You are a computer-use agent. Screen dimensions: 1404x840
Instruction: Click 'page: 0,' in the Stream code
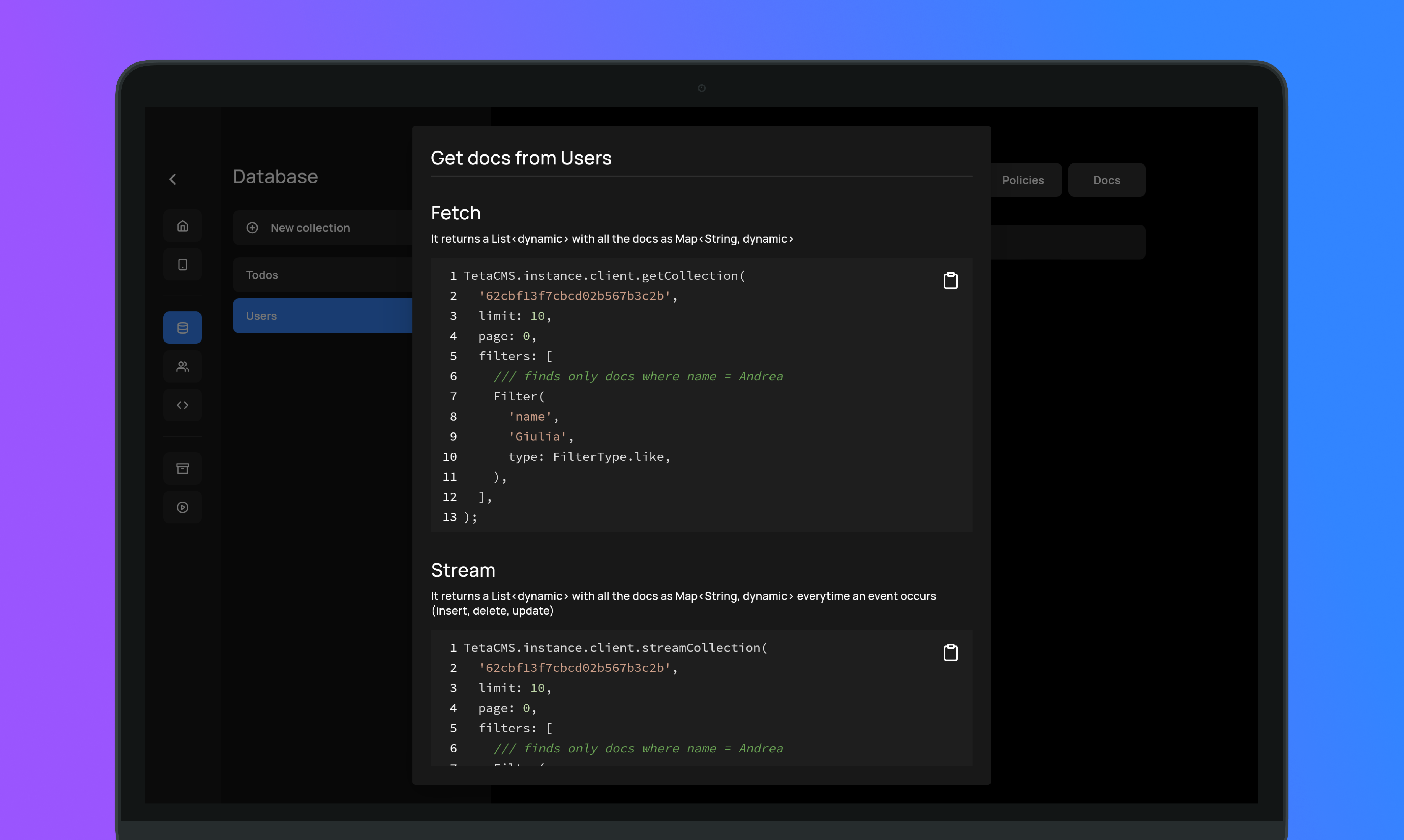(x=507, y=708)
